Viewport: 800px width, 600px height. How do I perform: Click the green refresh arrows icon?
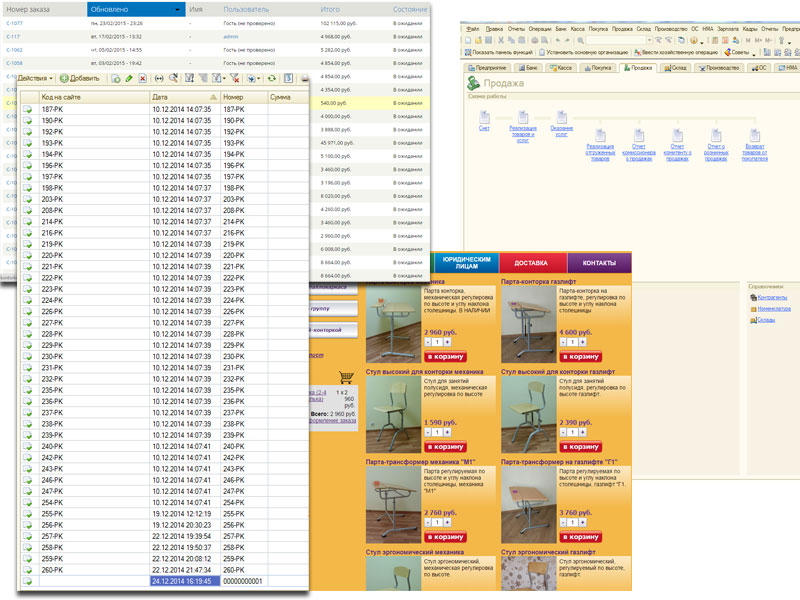click(272, 78)
